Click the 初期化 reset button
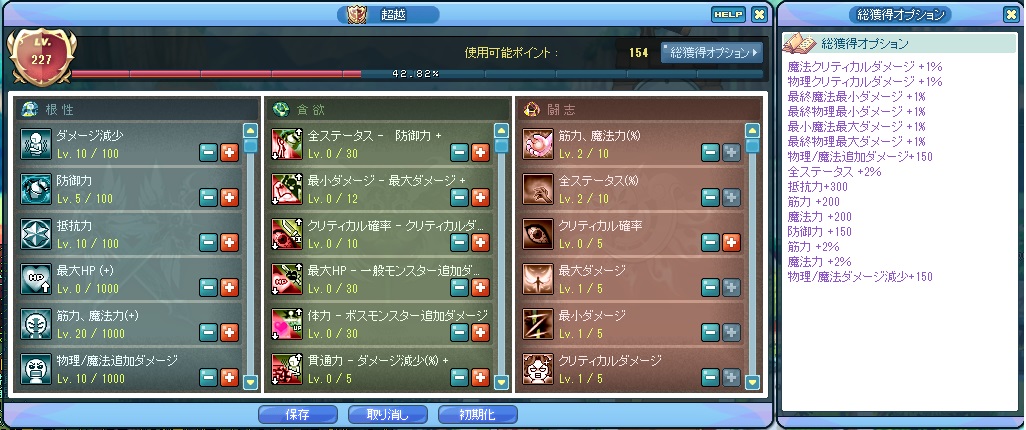This screenshot has width=1026, height=430. coord(478,414)
